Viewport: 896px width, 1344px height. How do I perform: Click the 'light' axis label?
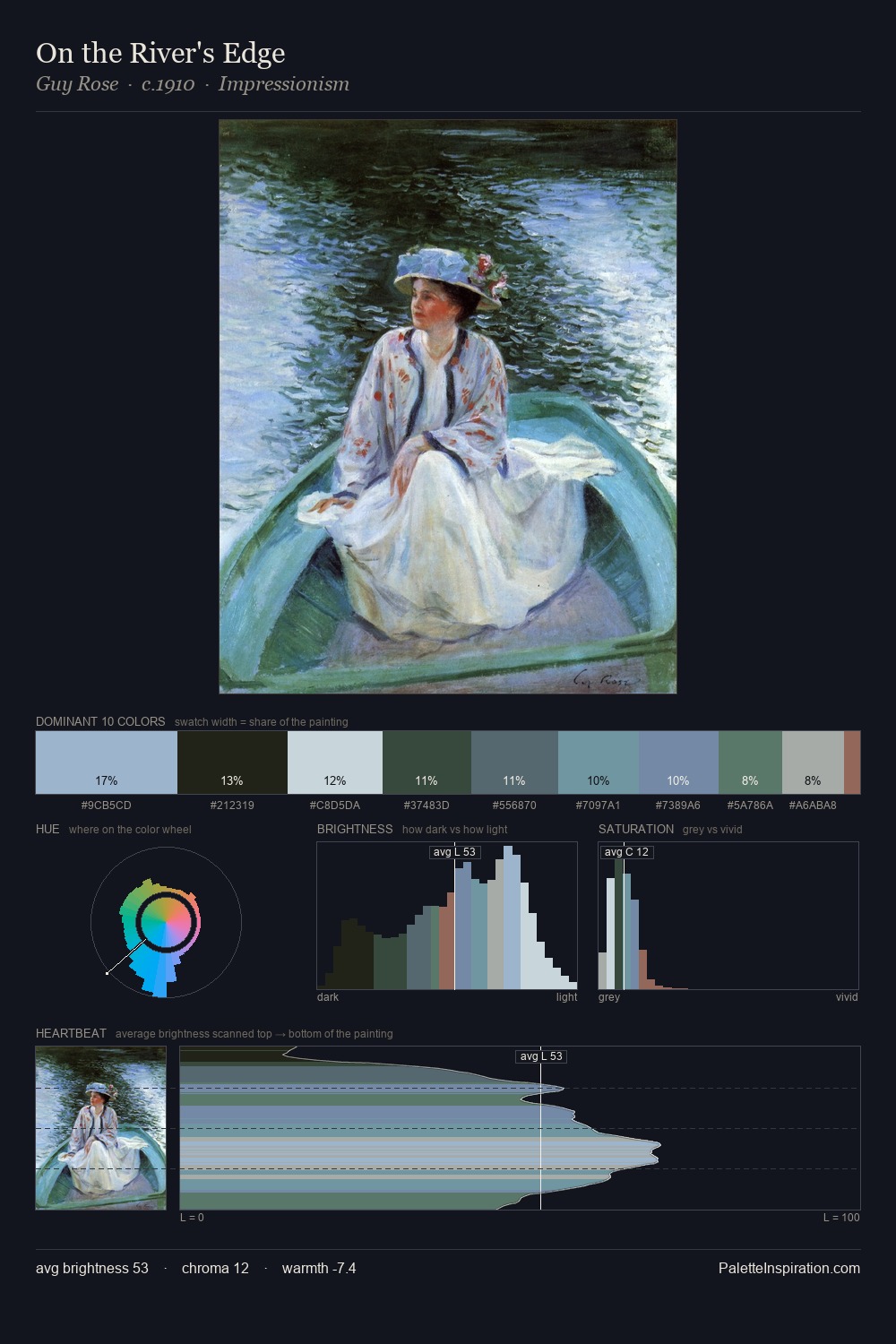[x=566, y=997]
